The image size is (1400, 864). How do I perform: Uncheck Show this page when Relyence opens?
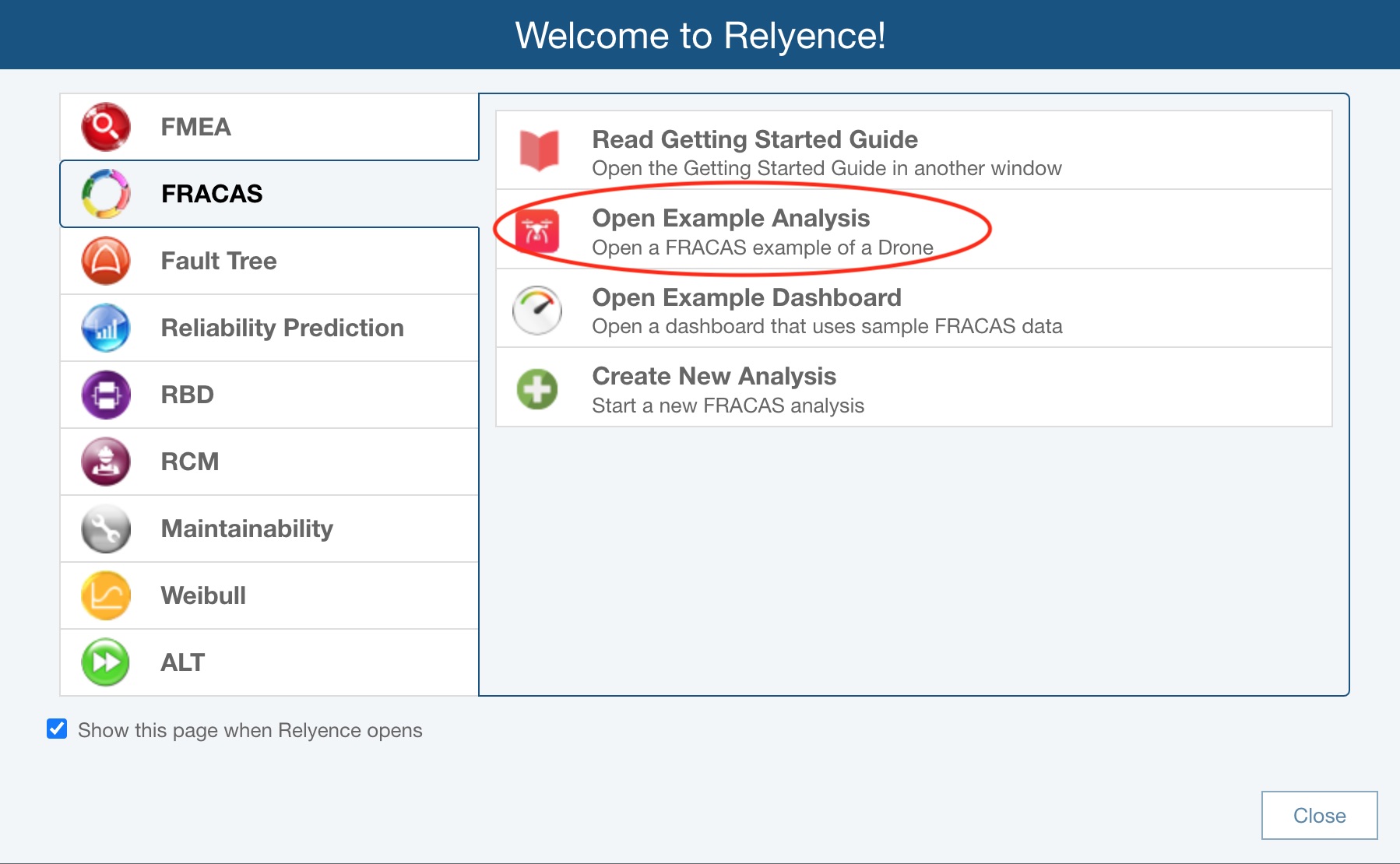pos(57,729)
